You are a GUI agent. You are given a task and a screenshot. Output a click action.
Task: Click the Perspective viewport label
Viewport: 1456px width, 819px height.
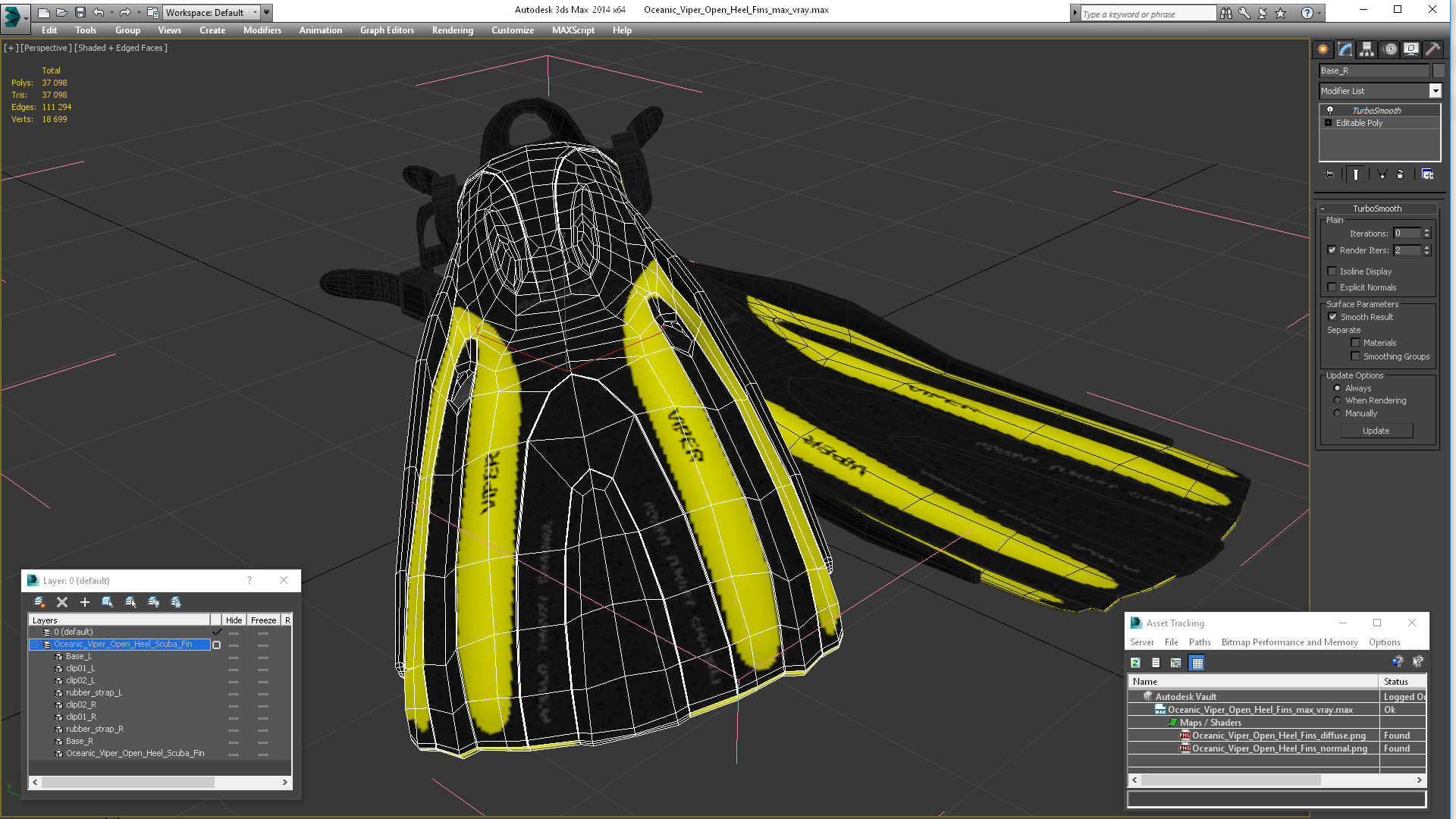(46, 48)
